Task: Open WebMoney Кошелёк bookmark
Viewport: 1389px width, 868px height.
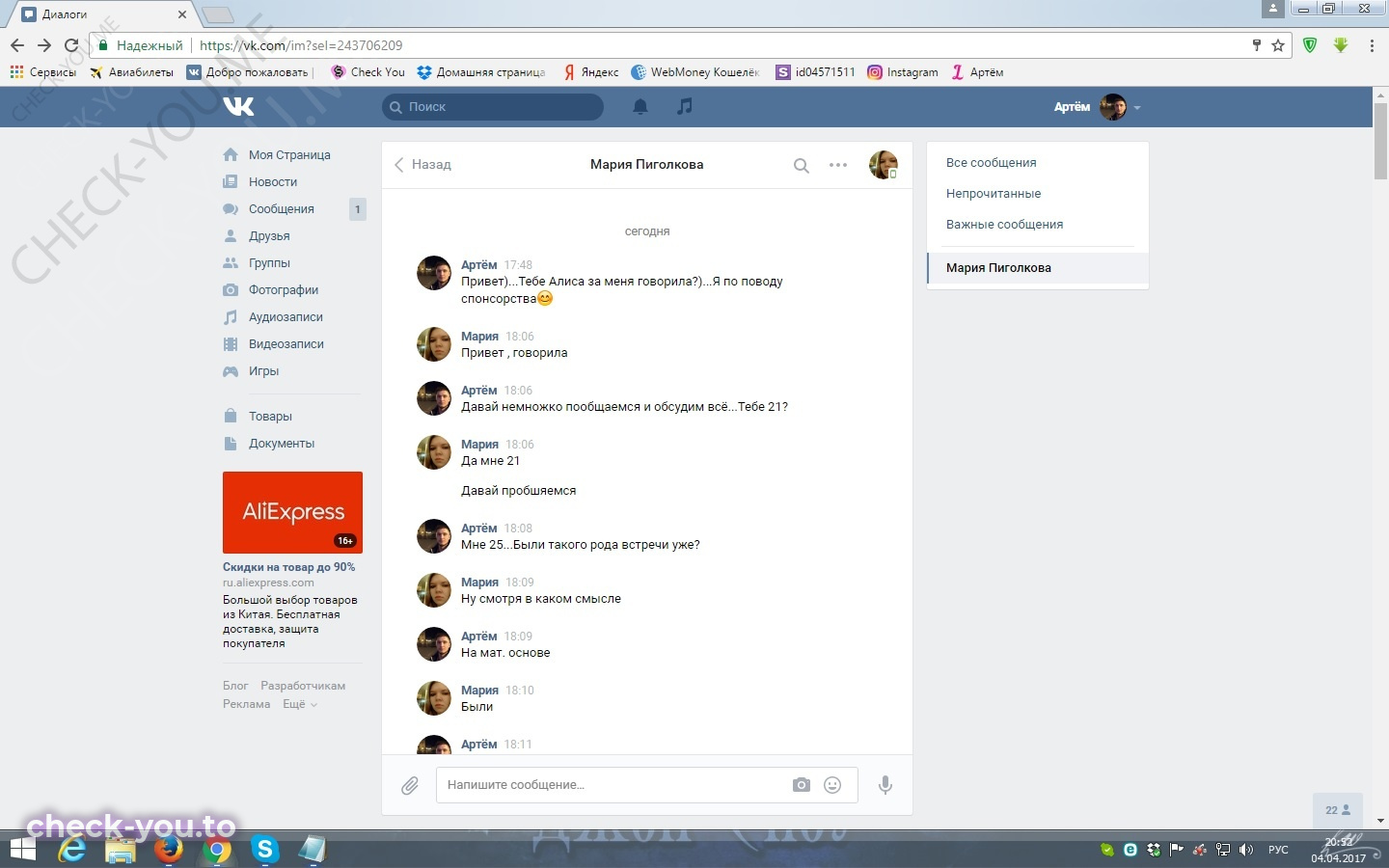Action: 694,72
